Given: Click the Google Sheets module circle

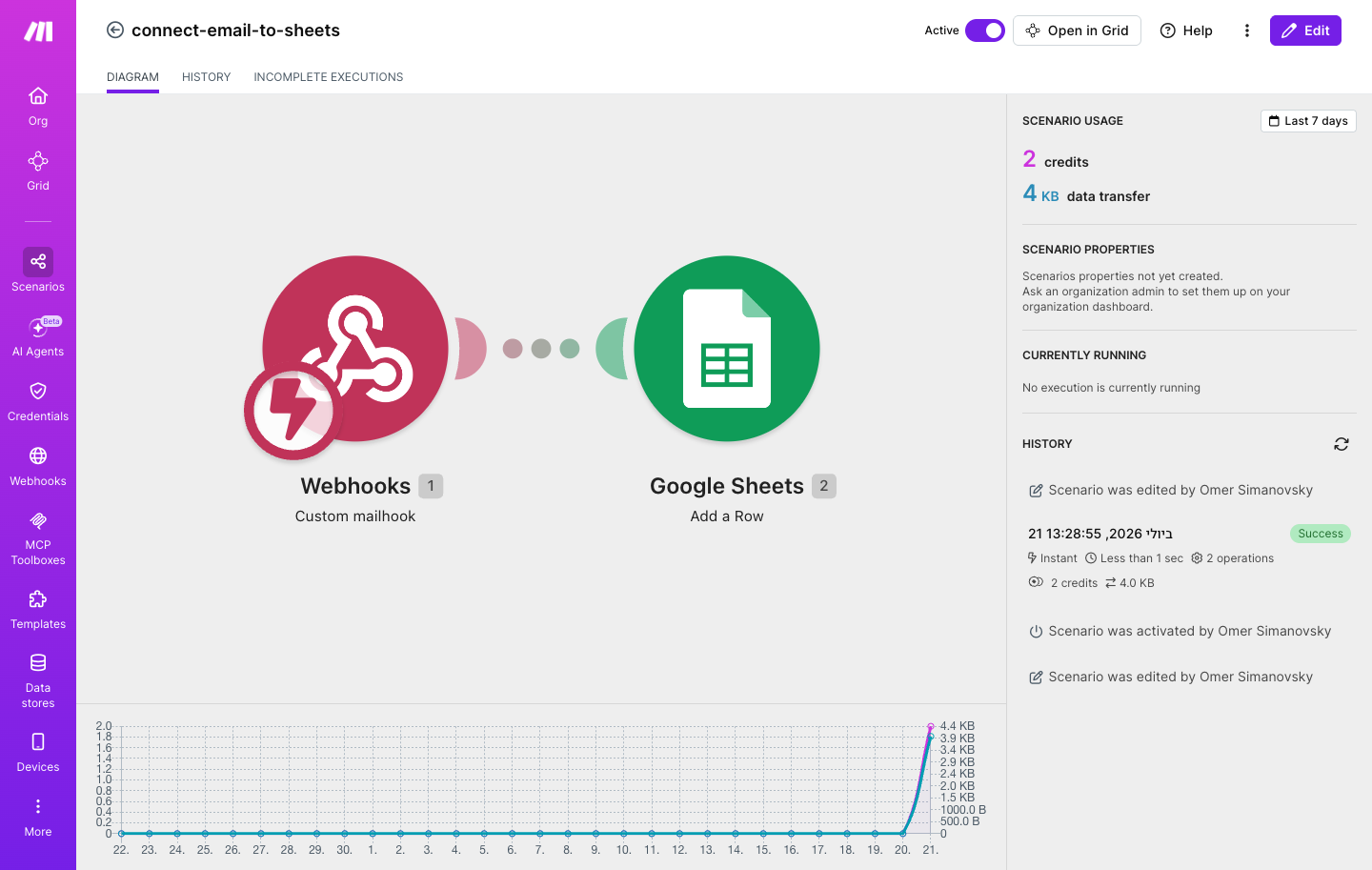Looking at the screenshot, I should [x=727, y=348].
